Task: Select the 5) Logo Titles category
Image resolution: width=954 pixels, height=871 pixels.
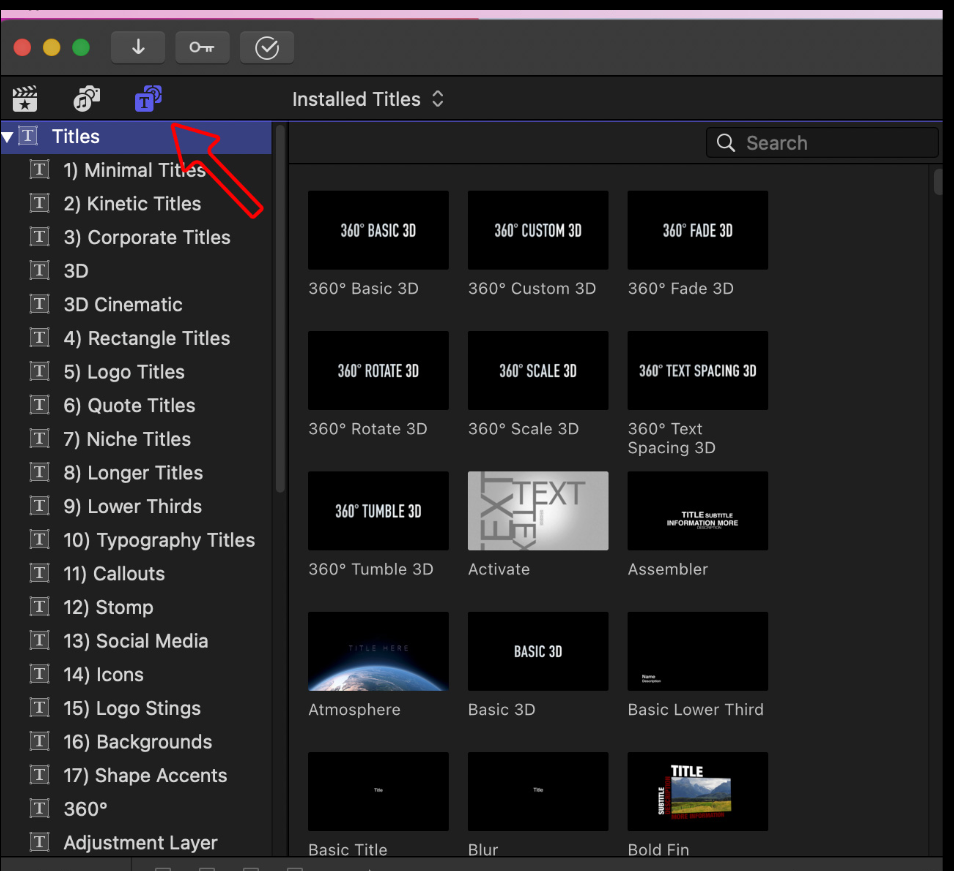Action: (136, 372)
